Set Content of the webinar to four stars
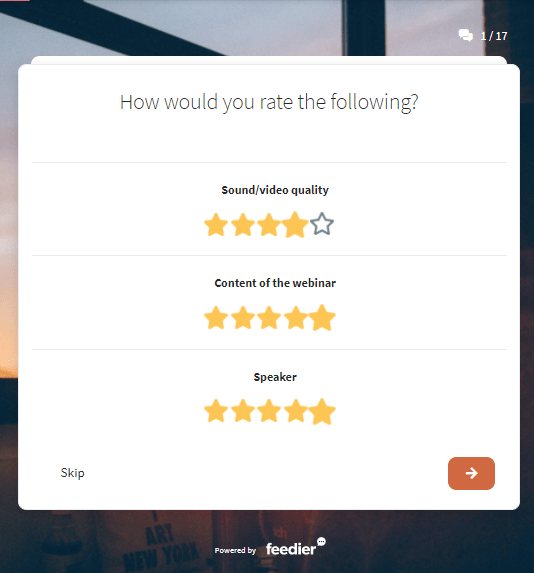The height and width of the screenshot is (573, 534). pyautogui.click(x=295, y=318)
